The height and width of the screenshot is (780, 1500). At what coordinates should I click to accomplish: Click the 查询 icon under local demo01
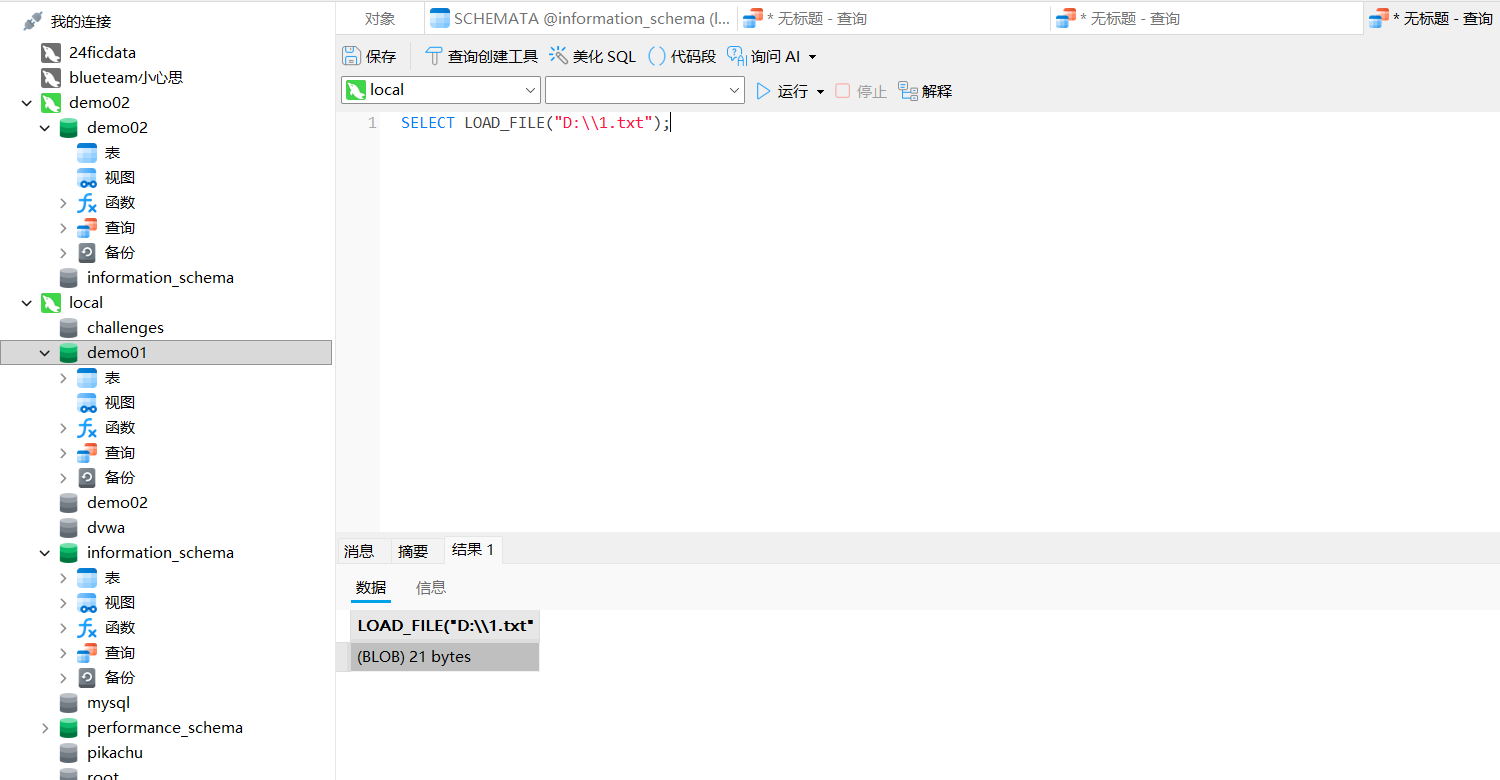click(x=87, y=452)
